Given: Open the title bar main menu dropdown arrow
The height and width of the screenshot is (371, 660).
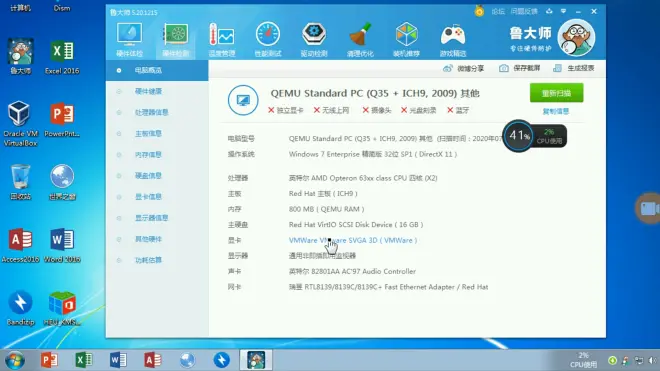Looking at the screenshot, I should coord(563,11).
